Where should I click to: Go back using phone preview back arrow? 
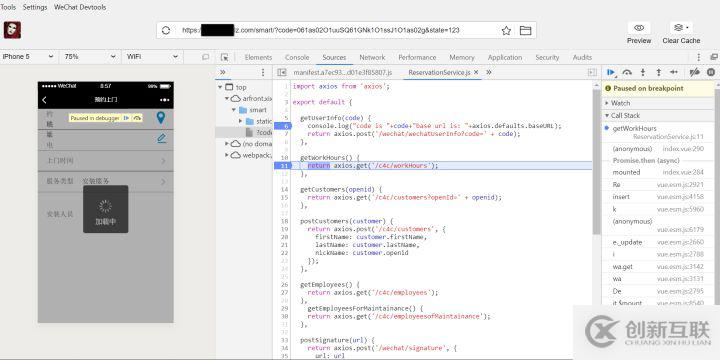45,100
